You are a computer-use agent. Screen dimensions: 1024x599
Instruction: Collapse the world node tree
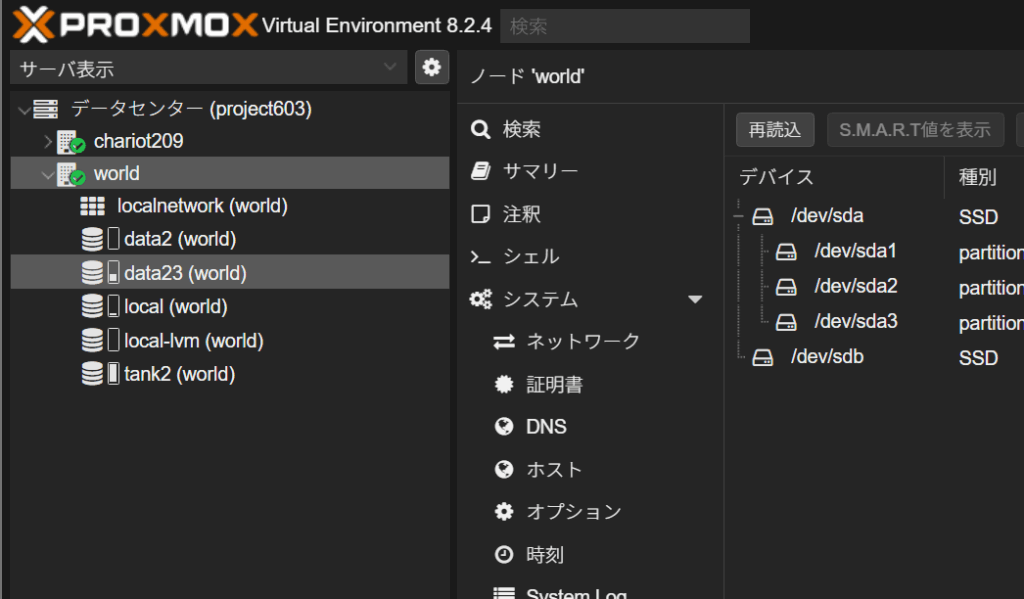coord(47,175)
